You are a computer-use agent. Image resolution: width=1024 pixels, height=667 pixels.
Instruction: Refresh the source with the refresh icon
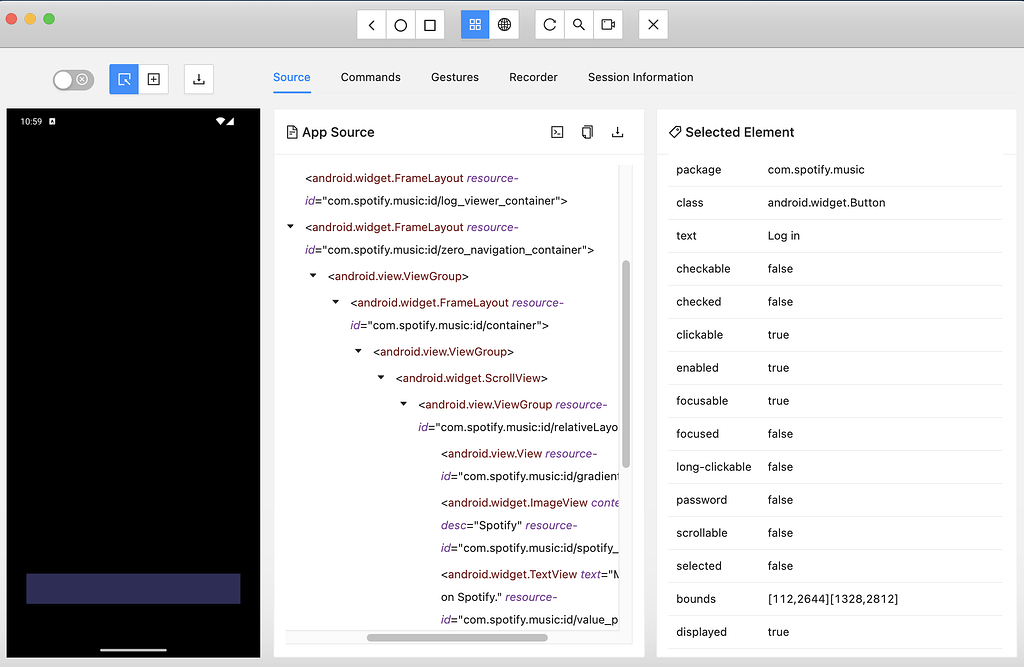[x=548, y=24]
